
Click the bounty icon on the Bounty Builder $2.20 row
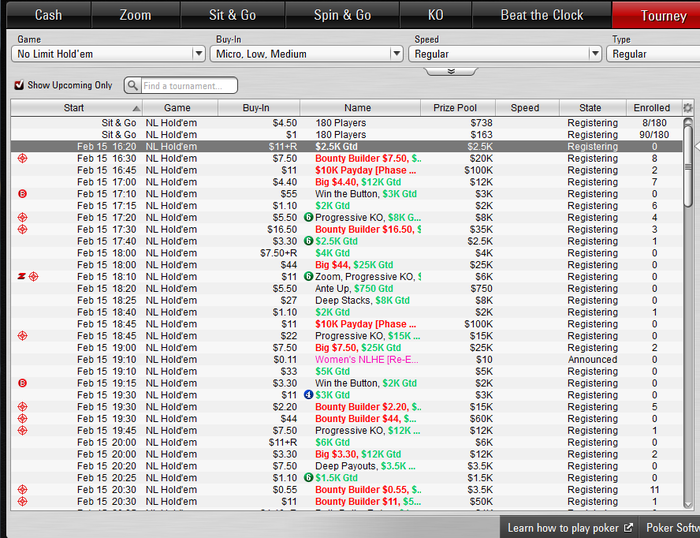(22, 407)
